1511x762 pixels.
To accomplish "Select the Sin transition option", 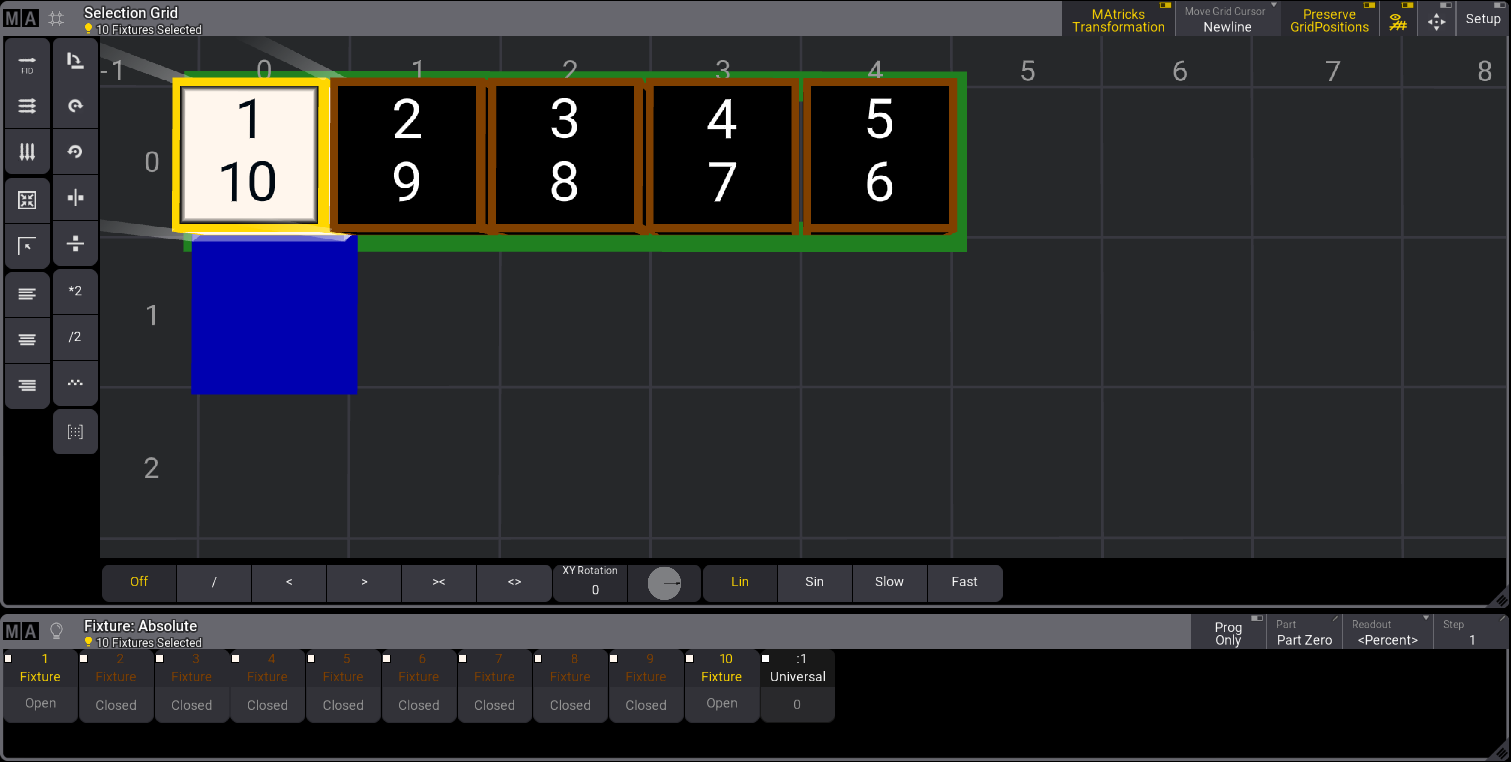I will click(814, 582).
